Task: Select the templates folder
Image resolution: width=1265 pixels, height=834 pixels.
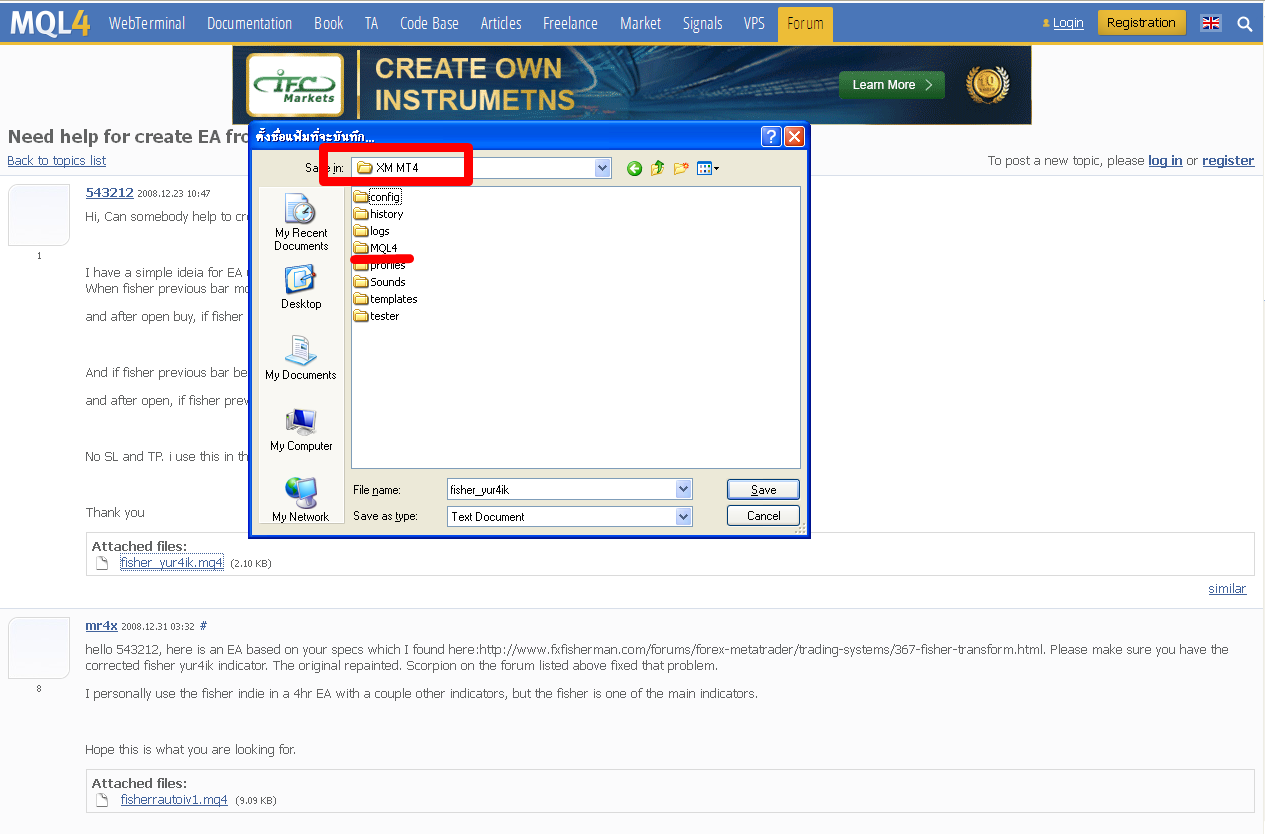Action: (x=386, y=299)
